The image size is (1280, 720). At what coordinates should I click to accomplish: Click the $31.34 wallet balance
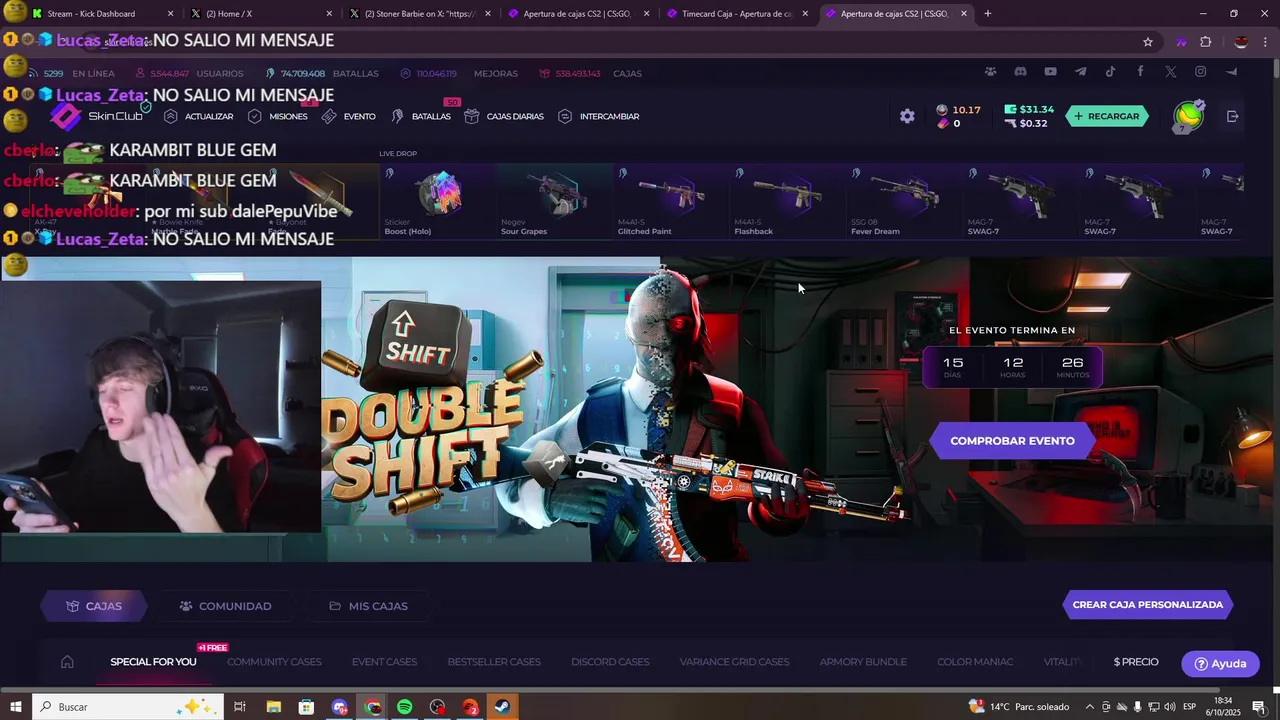[x=1028, y=110]
